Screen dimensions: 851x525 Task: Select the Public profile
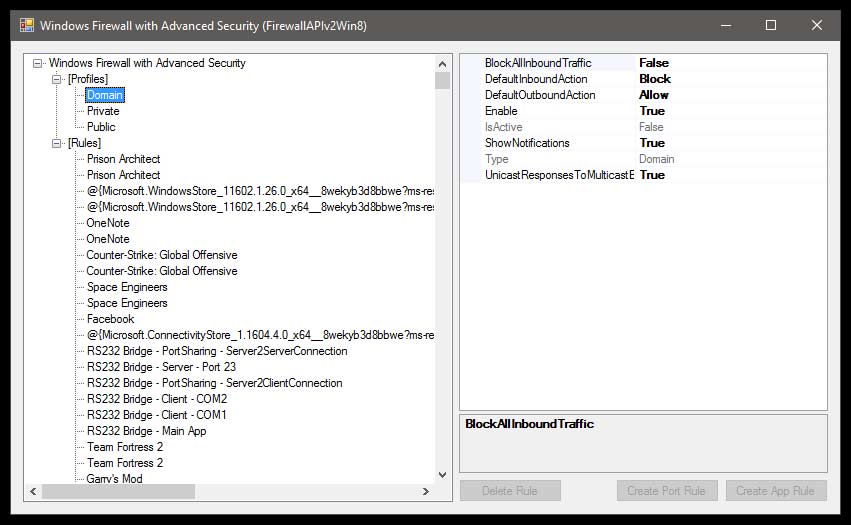101,127
